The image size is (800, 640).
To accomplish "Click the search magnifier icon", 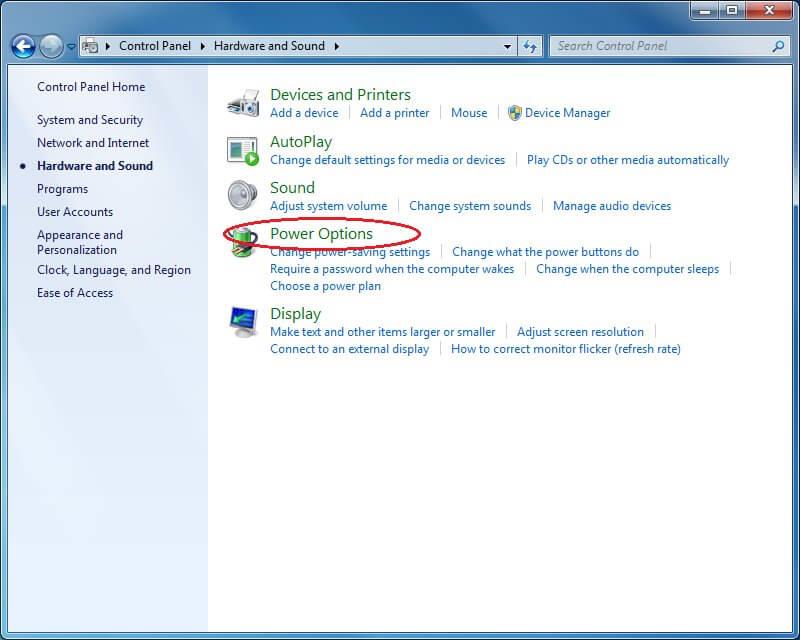I will pyautogui.click(x=778, y=46).
